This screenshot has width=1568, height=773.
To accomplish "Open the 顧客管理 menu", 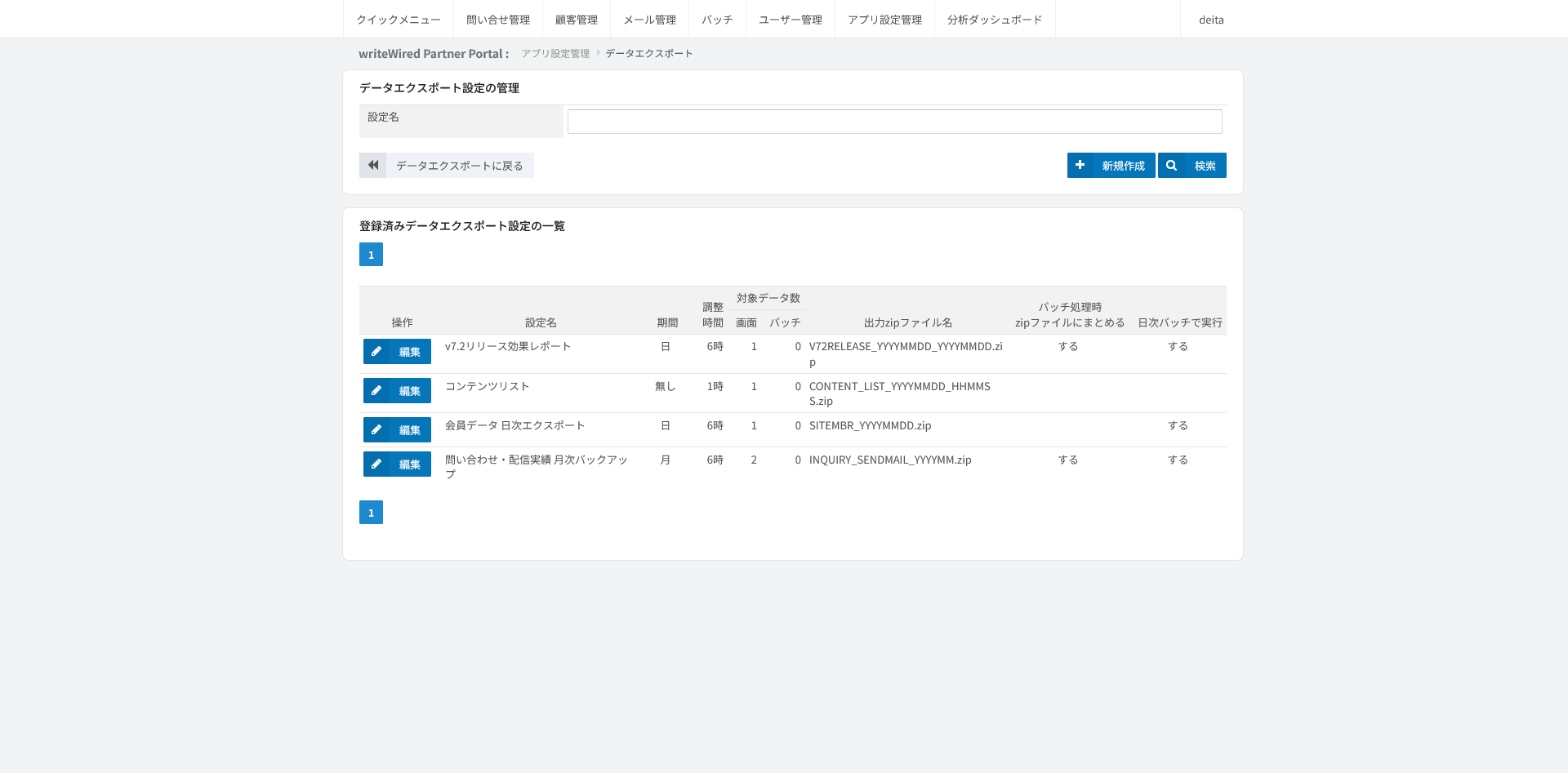I will pyautogui.click(x=577, y=20).
